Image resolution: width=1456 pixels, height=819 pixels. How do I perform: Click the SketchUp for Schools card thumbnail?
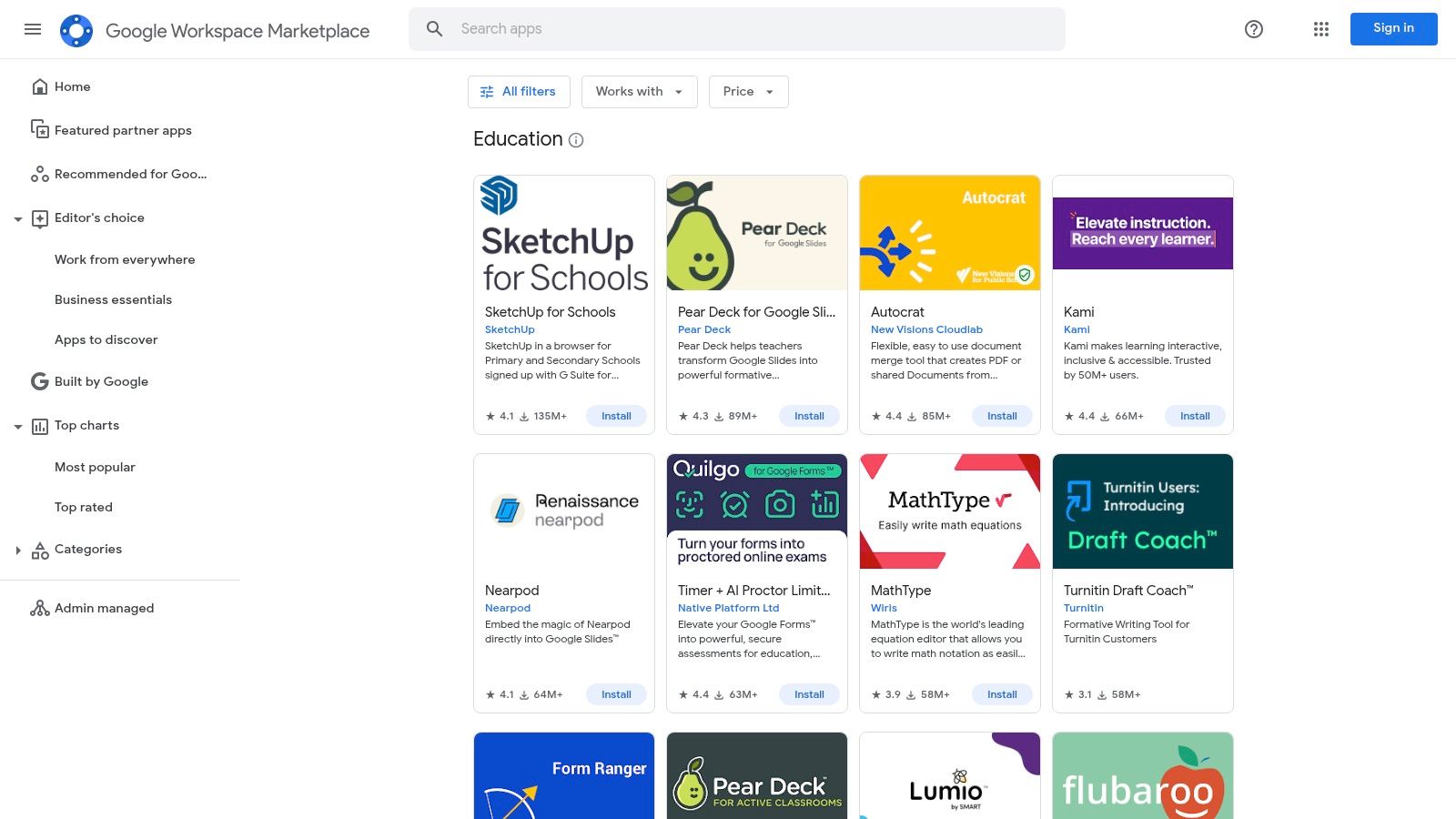point(564,233)
